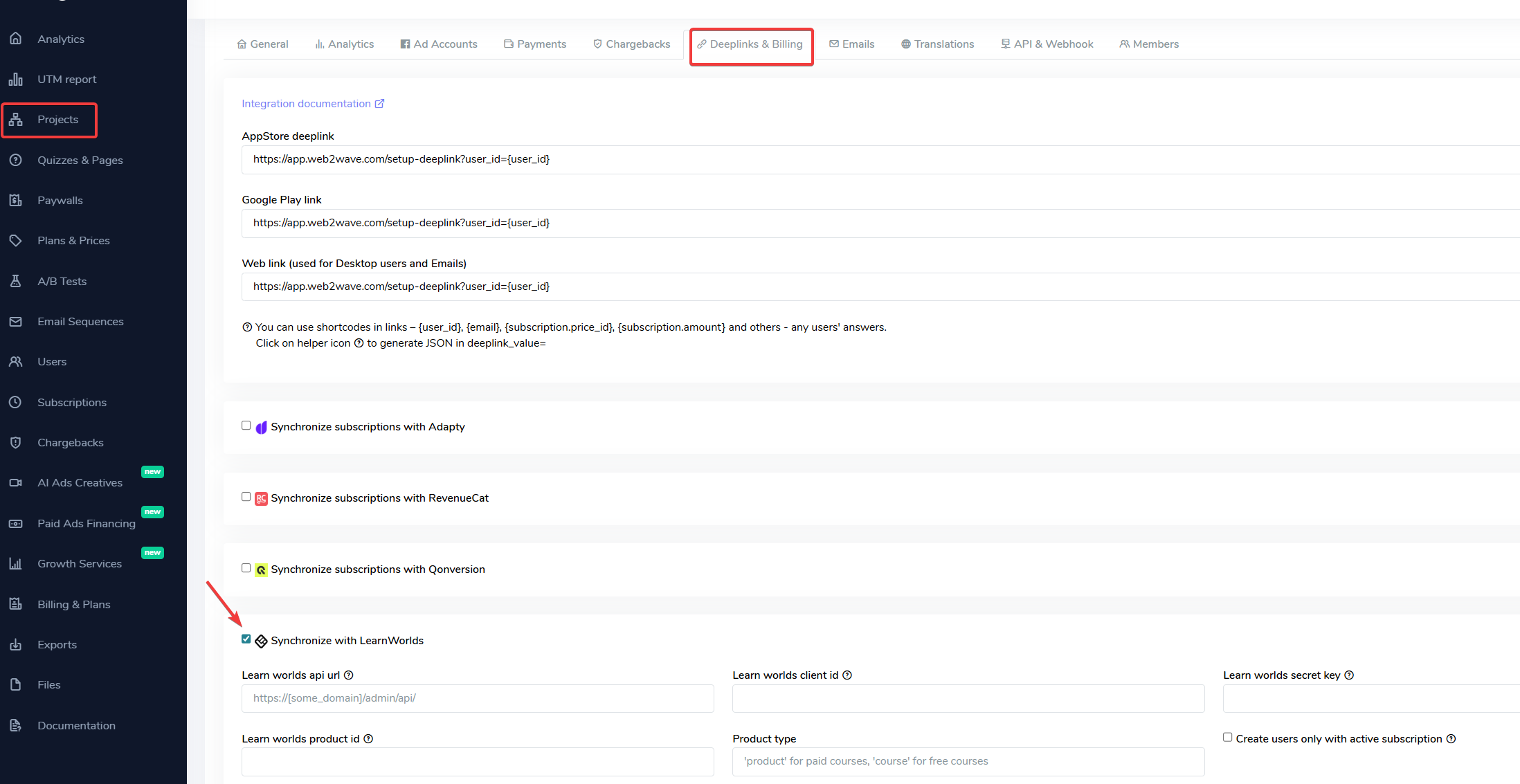Uncheck Synchronize with LearnWorlds
This screenshot has height=784, width=1520.
click(246, 639)
